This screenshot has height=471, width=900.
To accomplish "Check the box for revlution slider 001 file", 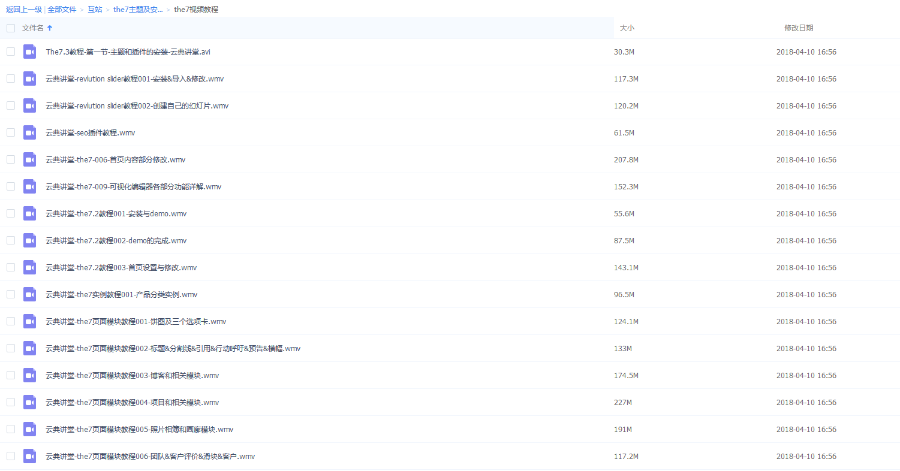I will pos(10,79).
